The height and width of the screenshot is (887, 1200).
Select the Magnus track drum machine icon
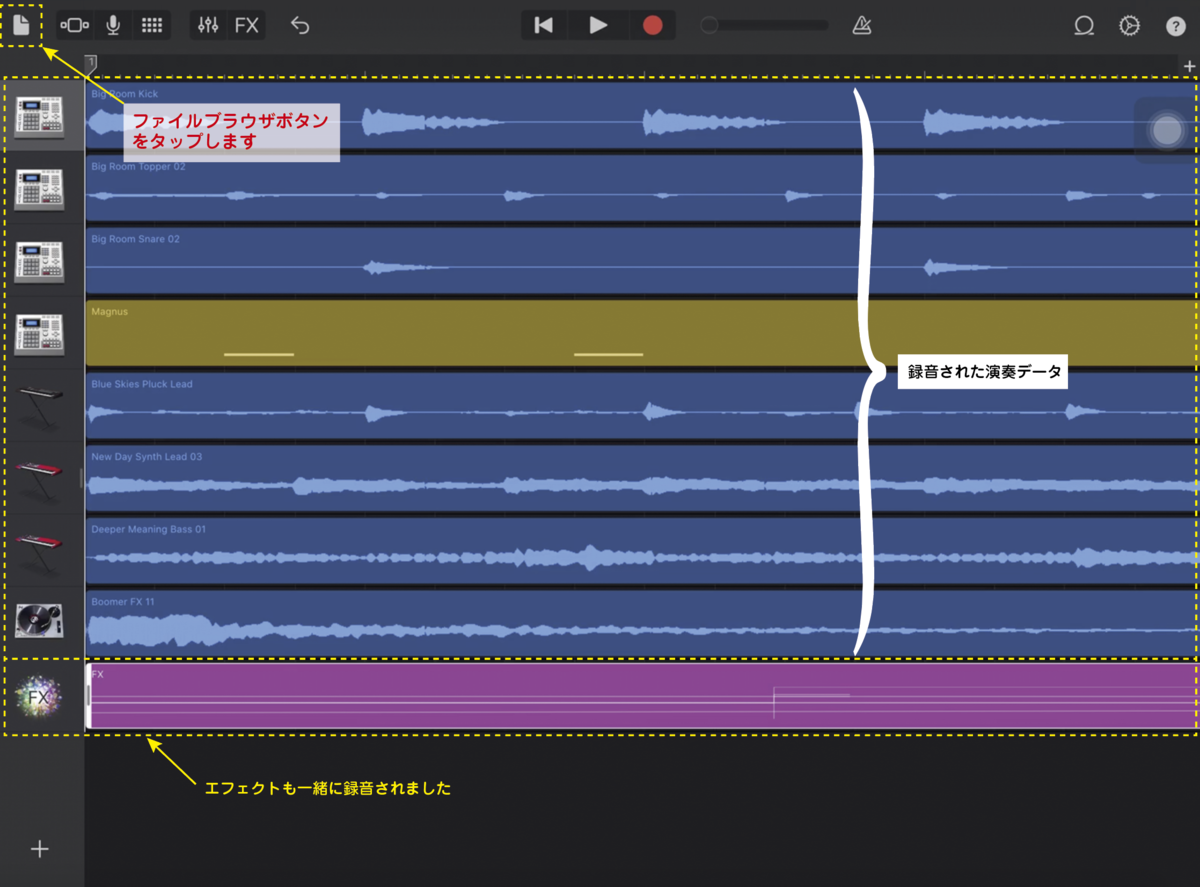(40, 334)
